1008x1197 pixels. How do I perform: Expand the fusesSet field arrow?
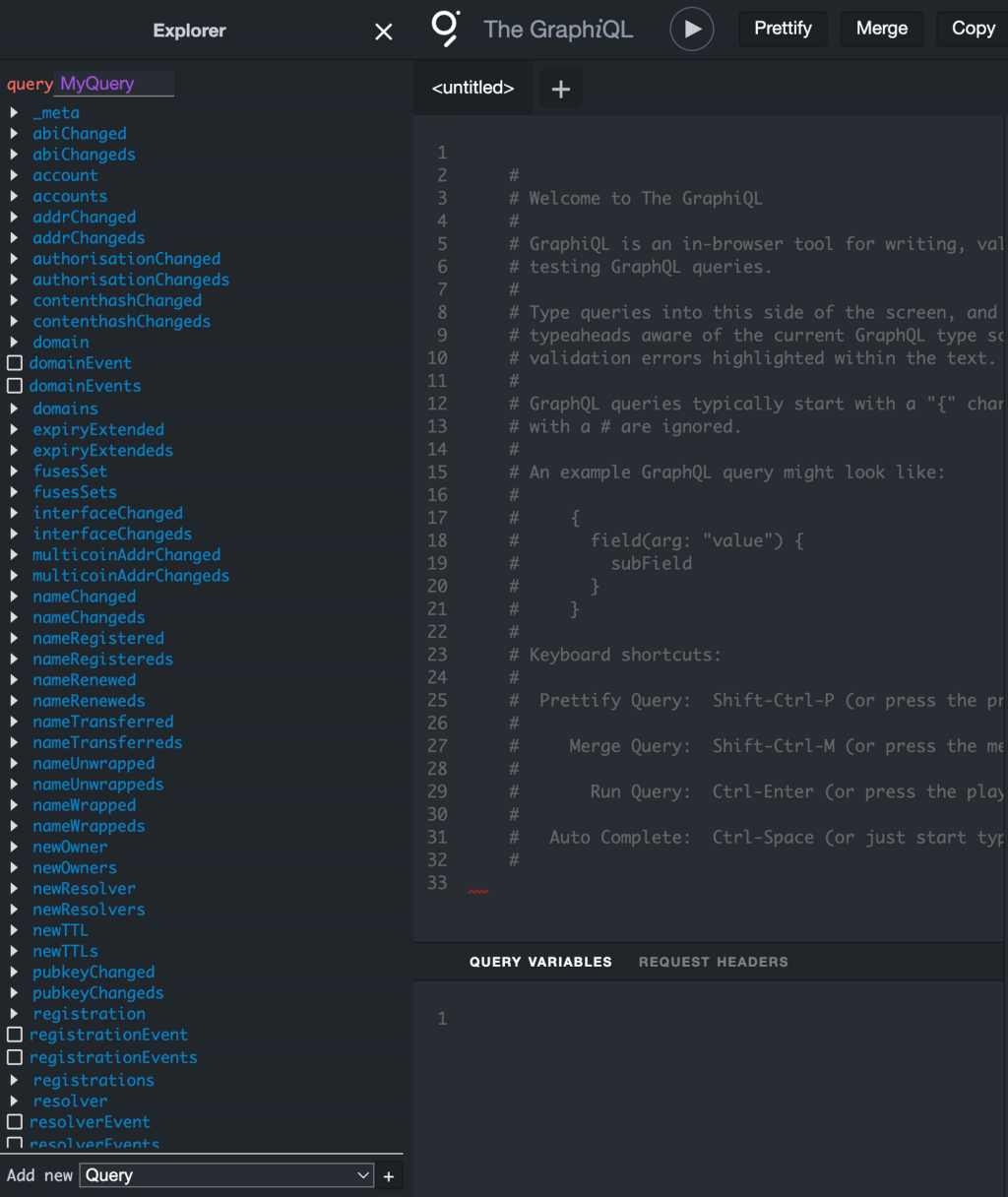pos(14,472)
